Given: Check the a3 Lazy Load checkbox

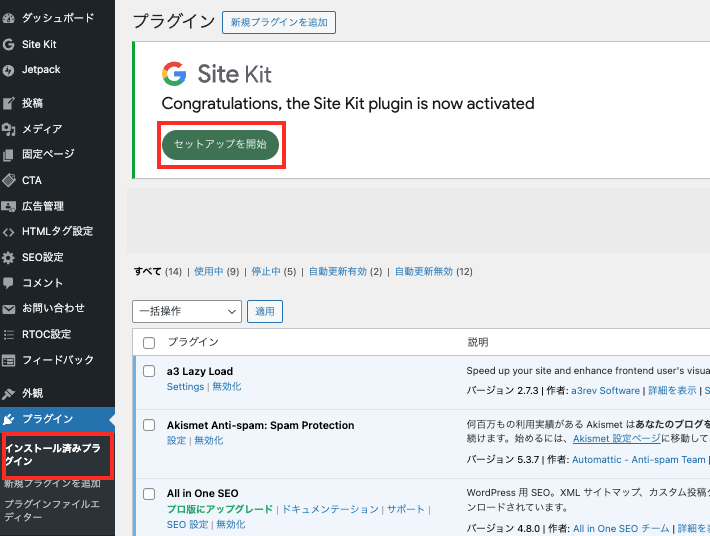Looking at the screenshot, I should (x=149, y=371).
